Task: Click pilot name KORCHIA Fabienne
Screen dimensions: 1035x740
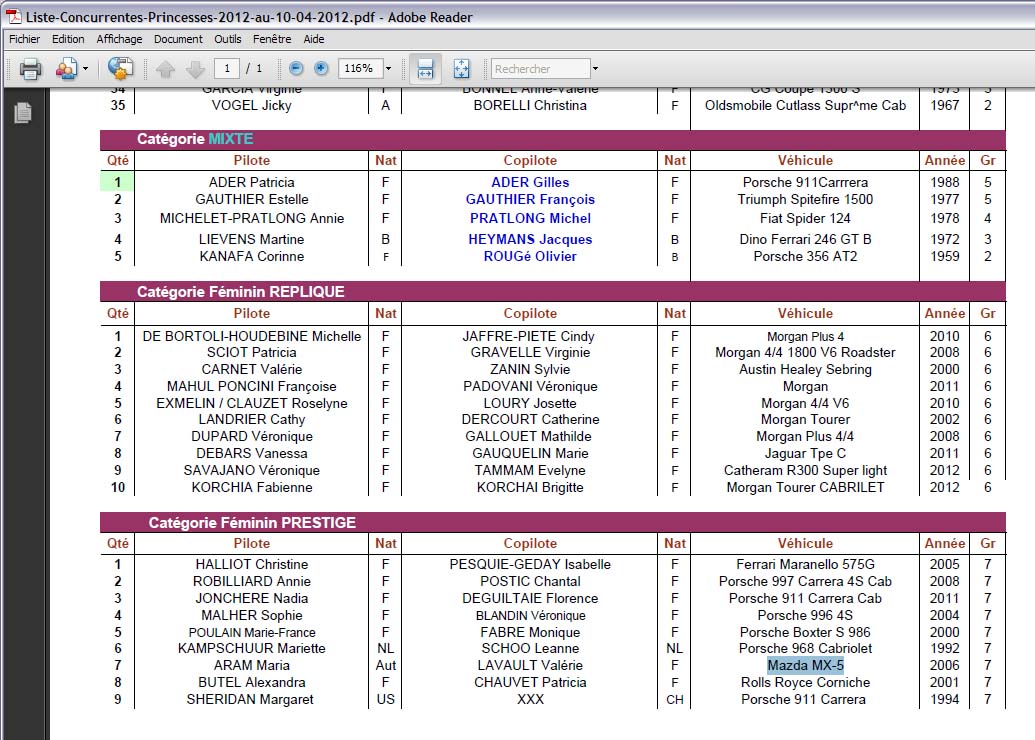Action: point(251,487)
